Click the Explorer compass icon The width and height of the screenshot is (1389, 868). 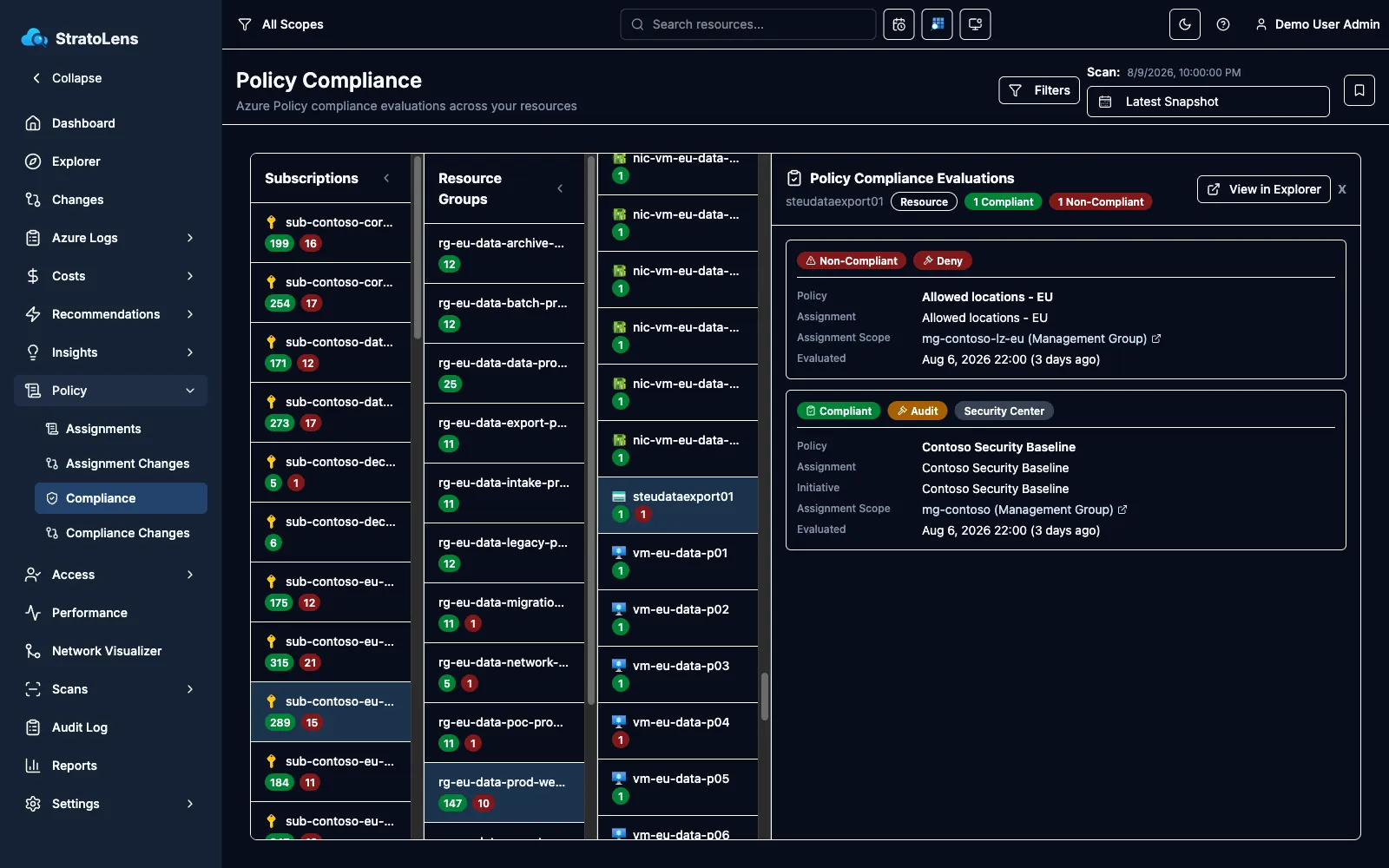[33, 161]
